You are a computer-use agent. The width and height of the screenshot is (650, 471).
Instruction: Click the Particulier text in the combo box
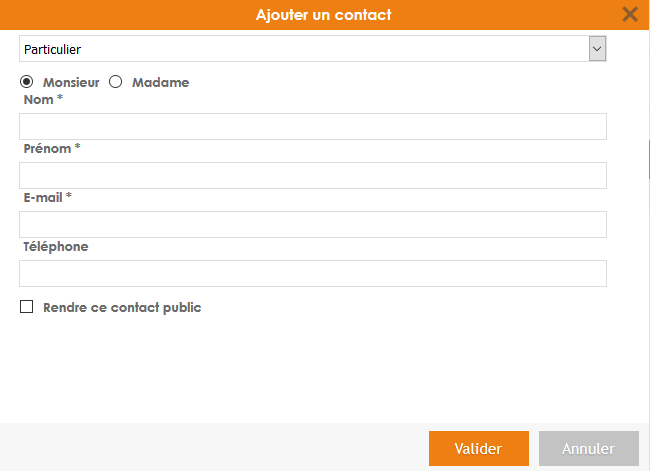52,48
